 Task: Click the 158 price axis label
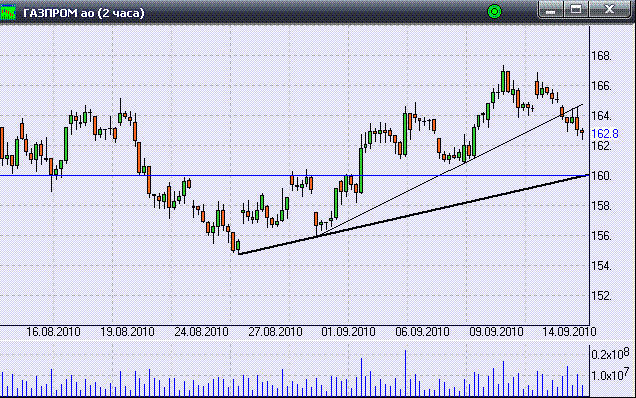coord(601,206)
